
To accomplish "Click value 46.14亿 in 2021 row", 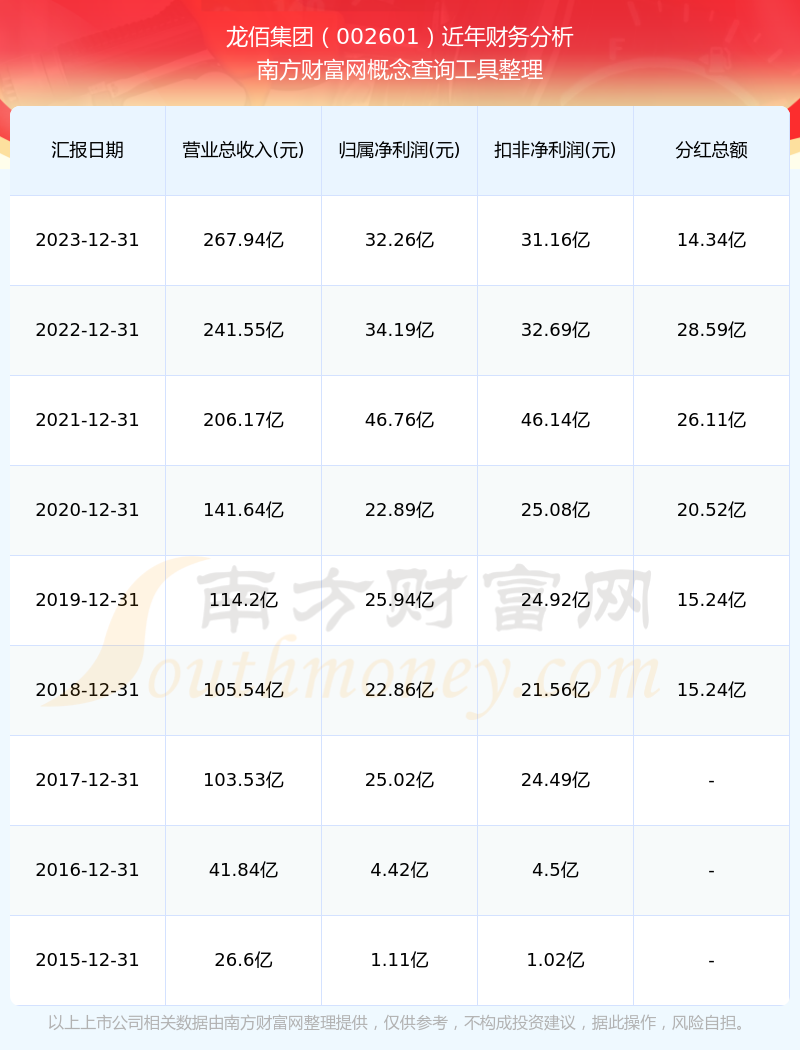I will pyautogui.click(x=556, y=420).
